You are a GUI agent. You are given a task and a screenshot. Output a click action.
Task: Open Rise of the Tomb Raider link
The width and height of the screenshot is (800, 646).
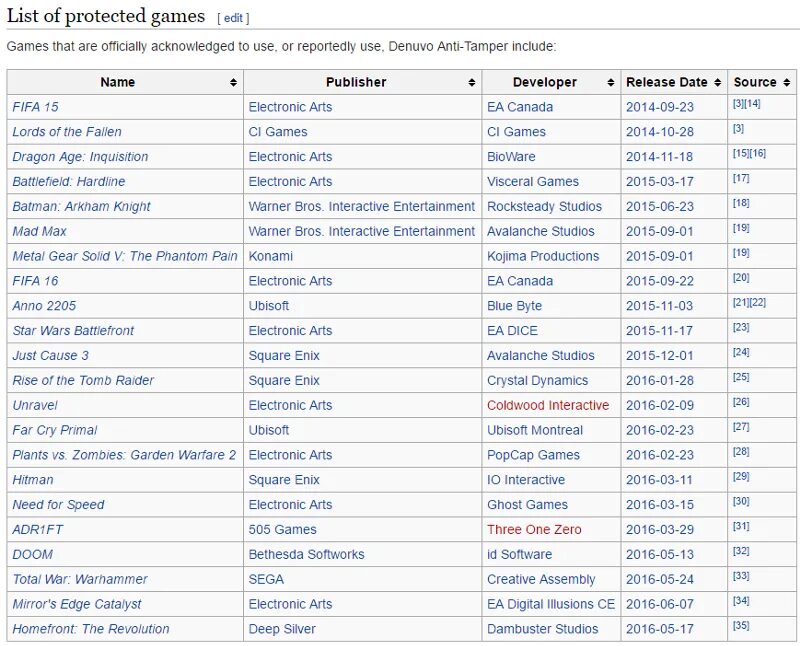pyautogui.click(x=83, y=380)
